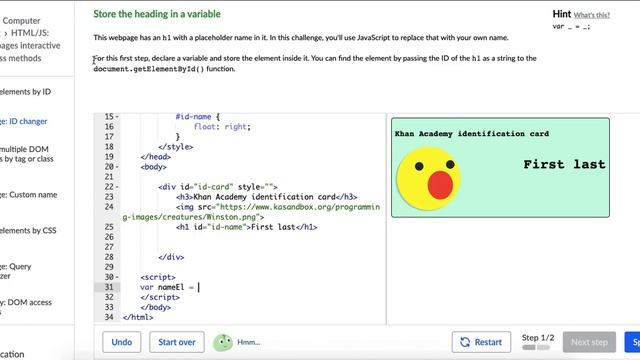Open 'elements by CSS' sidebar lesson

point(28,231)
